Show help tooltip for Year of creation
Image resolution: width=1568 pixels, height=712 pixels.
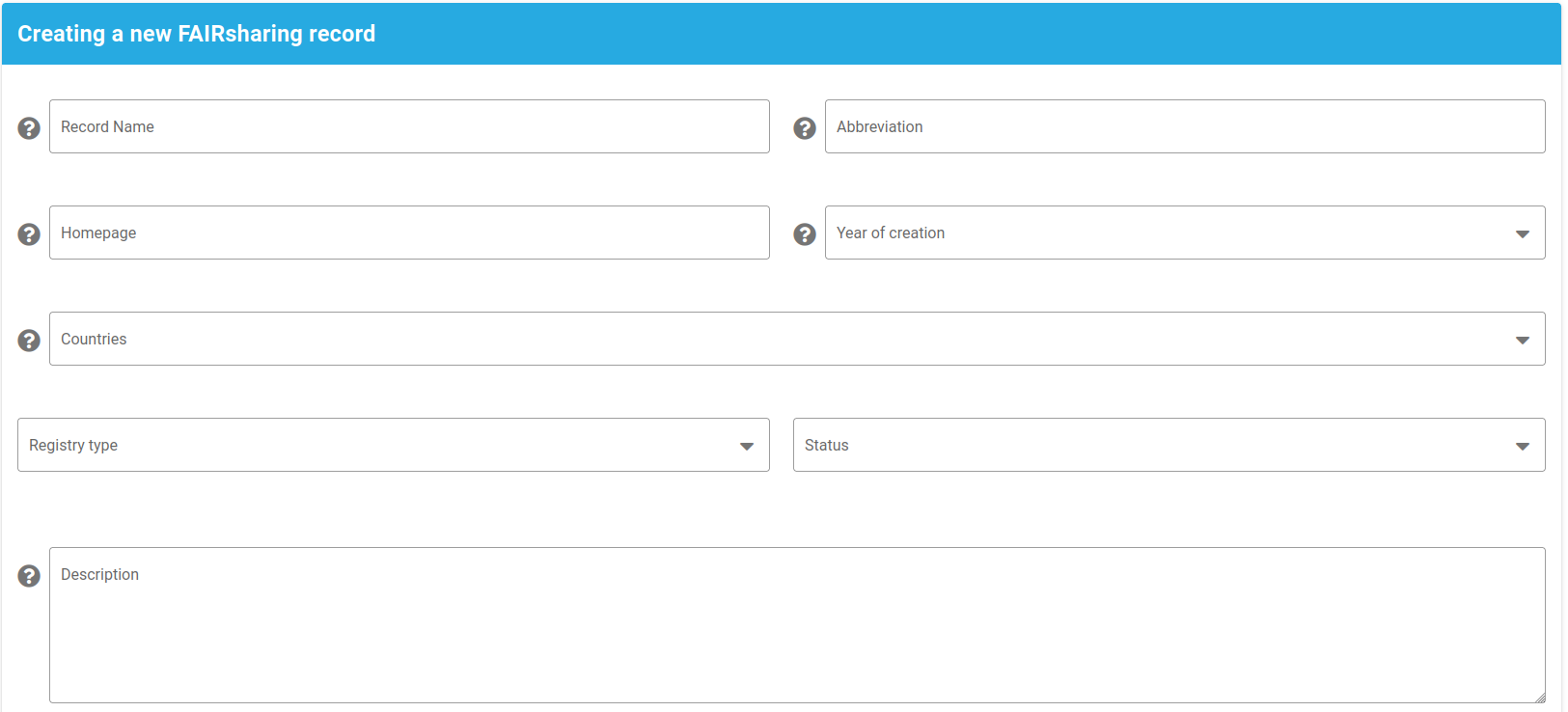(805, 234)
